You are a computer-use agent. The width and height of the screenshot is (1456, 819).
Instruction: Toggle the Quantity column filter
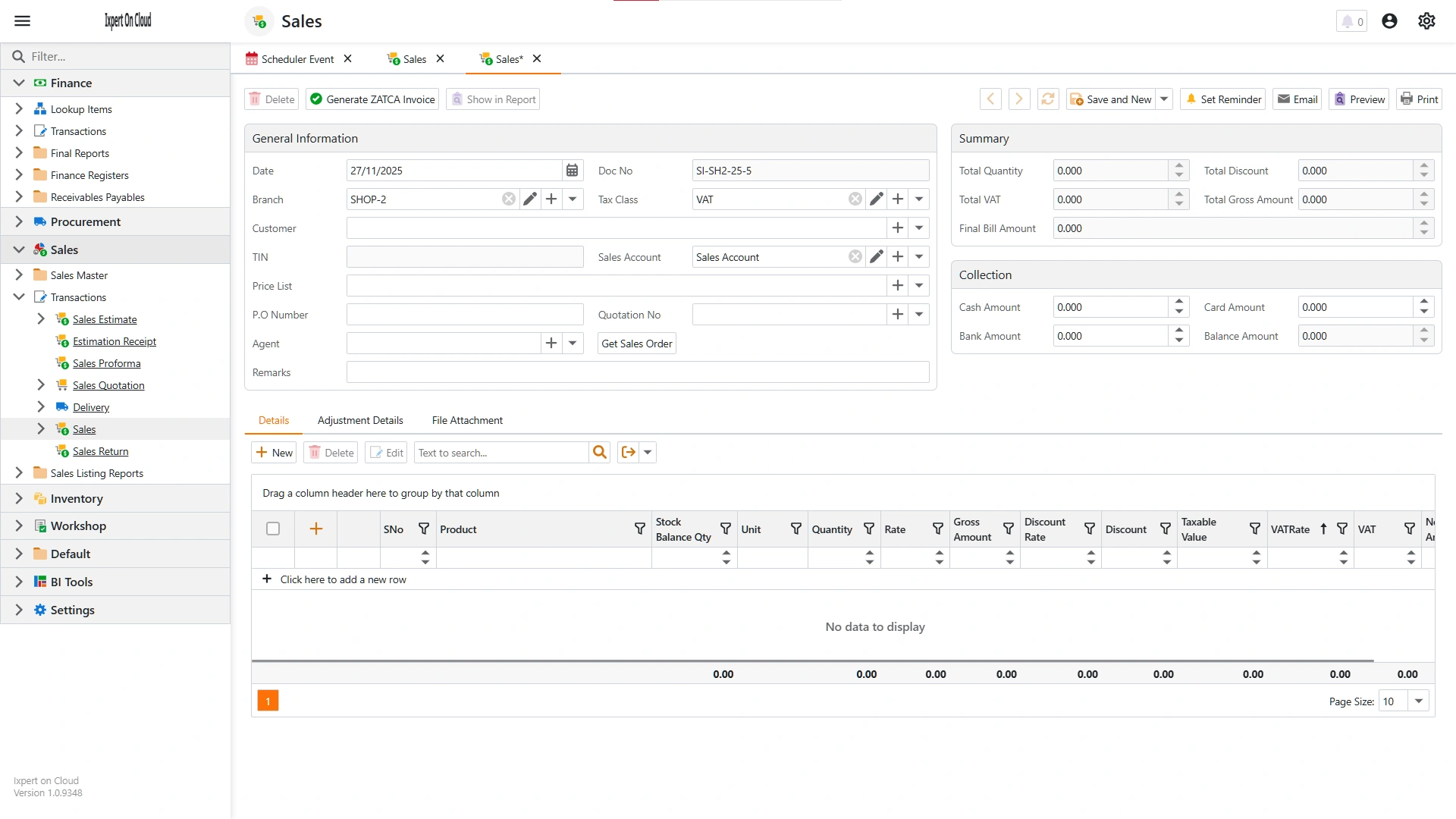pyautogui.click(x=868, y=529)
